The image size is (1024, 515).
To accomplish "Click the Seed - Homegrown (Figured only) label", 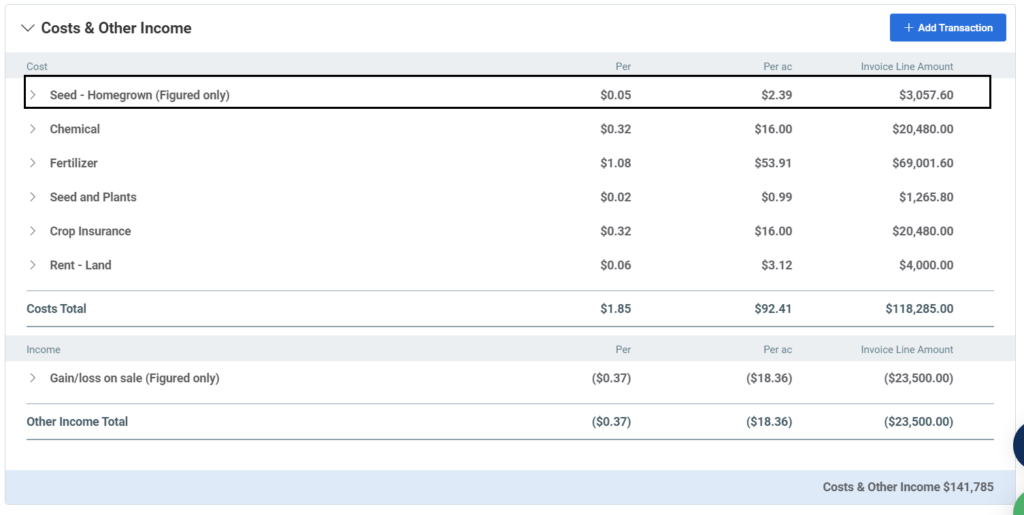I will [140, 95].
